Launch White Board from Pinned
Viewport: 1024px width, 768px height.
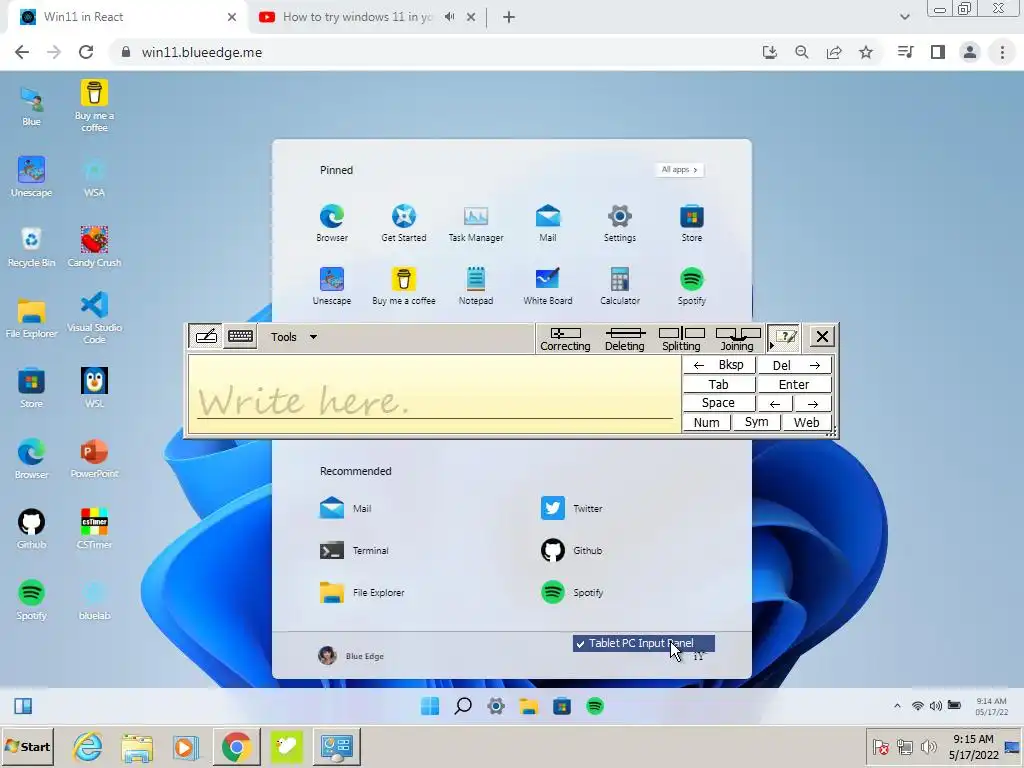point(547,286)
